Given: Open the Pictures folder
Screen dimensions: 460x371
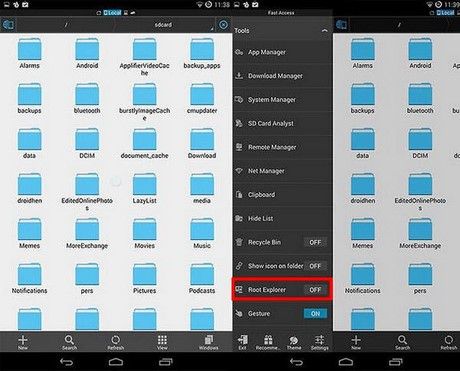Looking at the screenshot, I should tap(144, 278).
